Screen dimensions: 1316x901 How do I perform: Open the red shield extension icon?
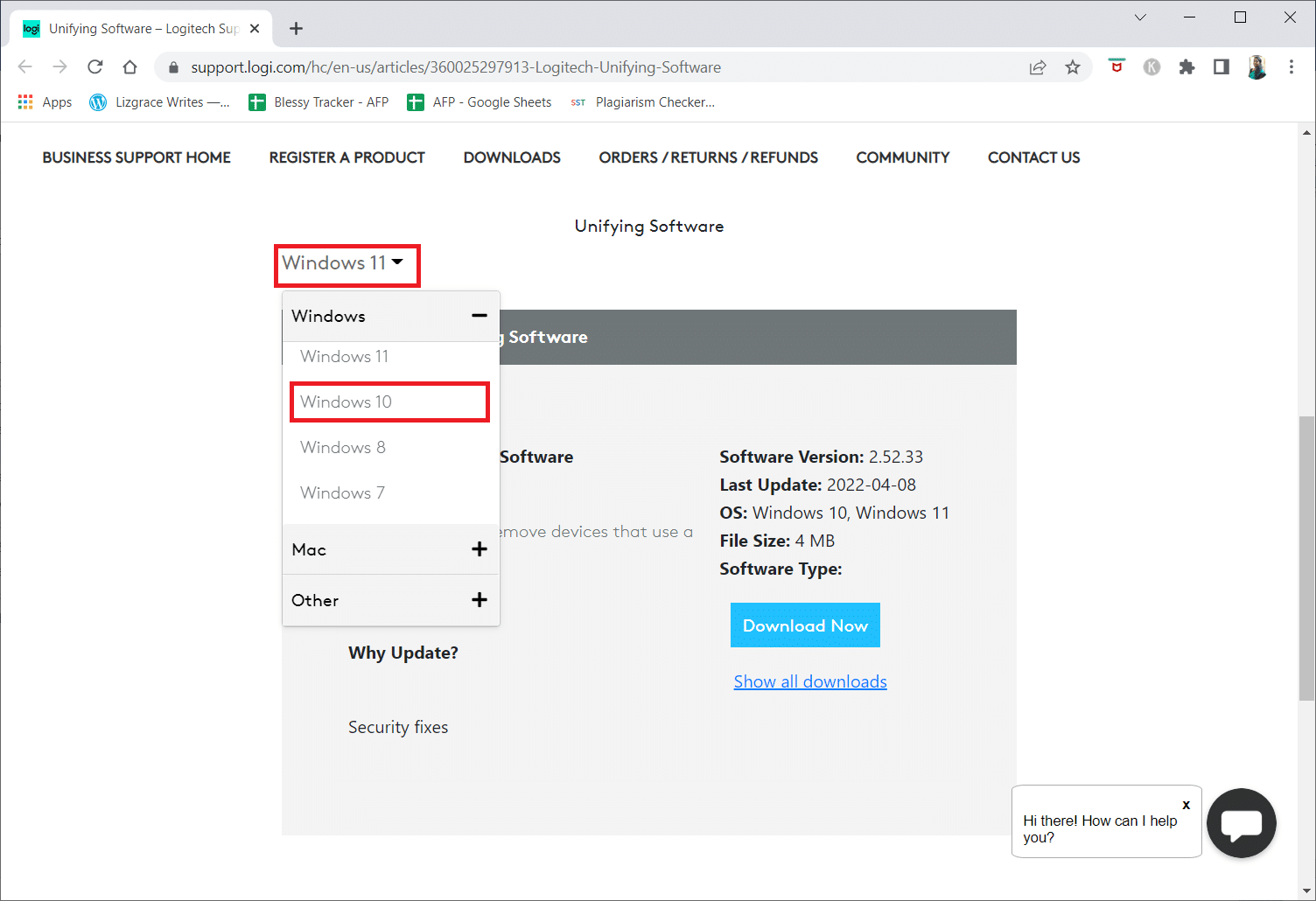pyautogui.click(x=1116, y=66)
